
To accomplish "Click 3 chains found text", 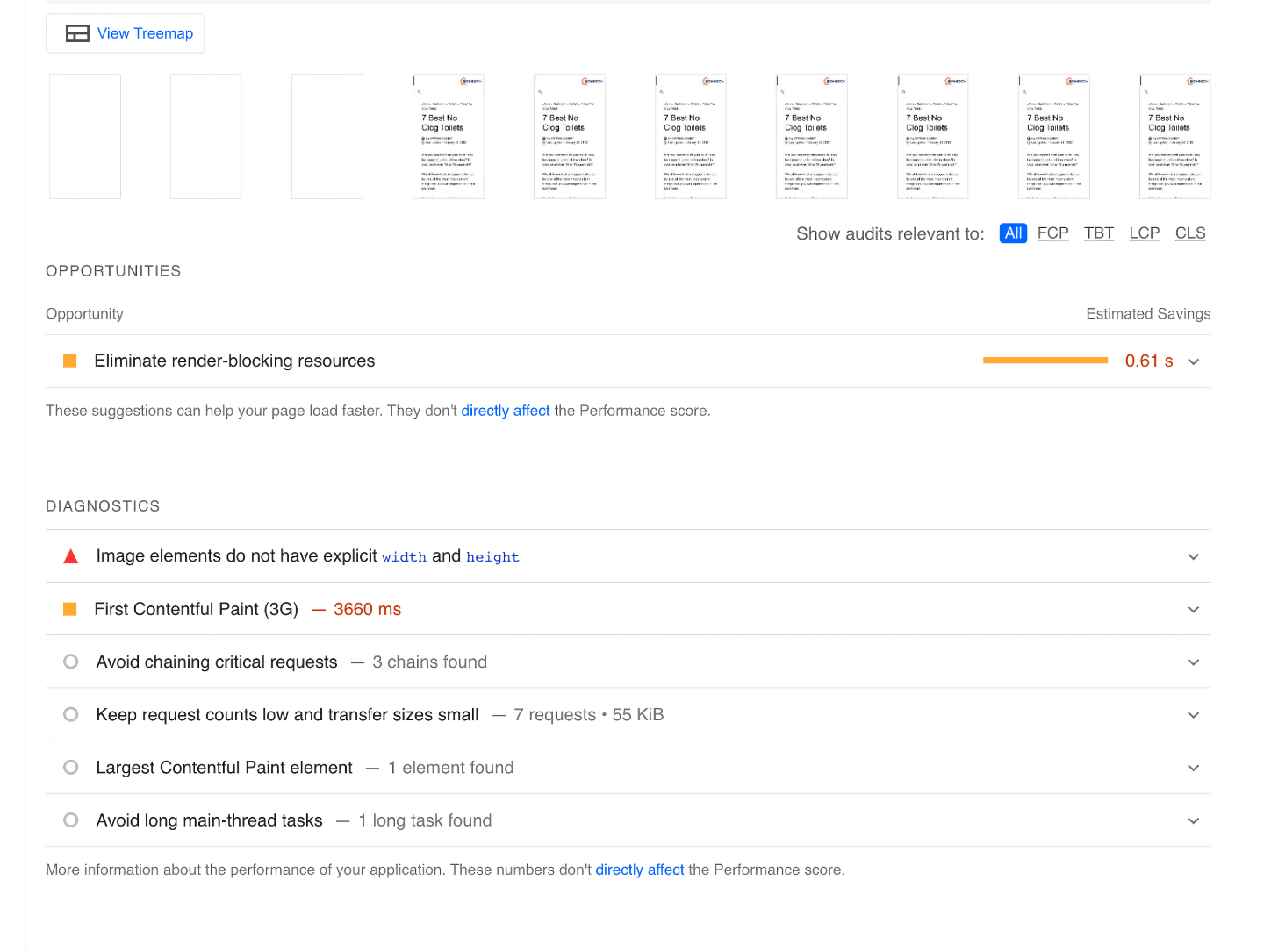I will click(429, 662).
